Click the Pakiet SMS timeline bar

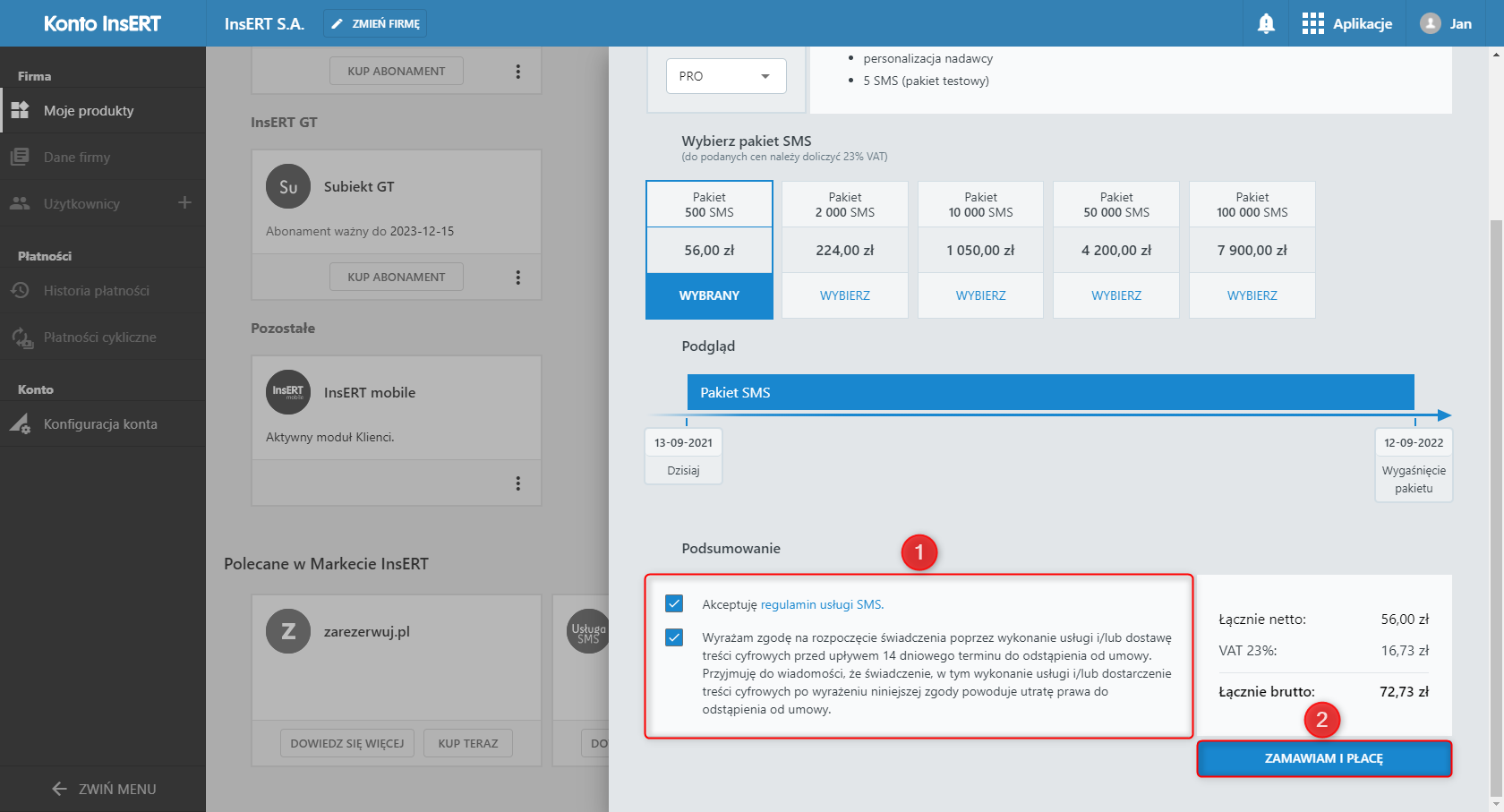1051,392
